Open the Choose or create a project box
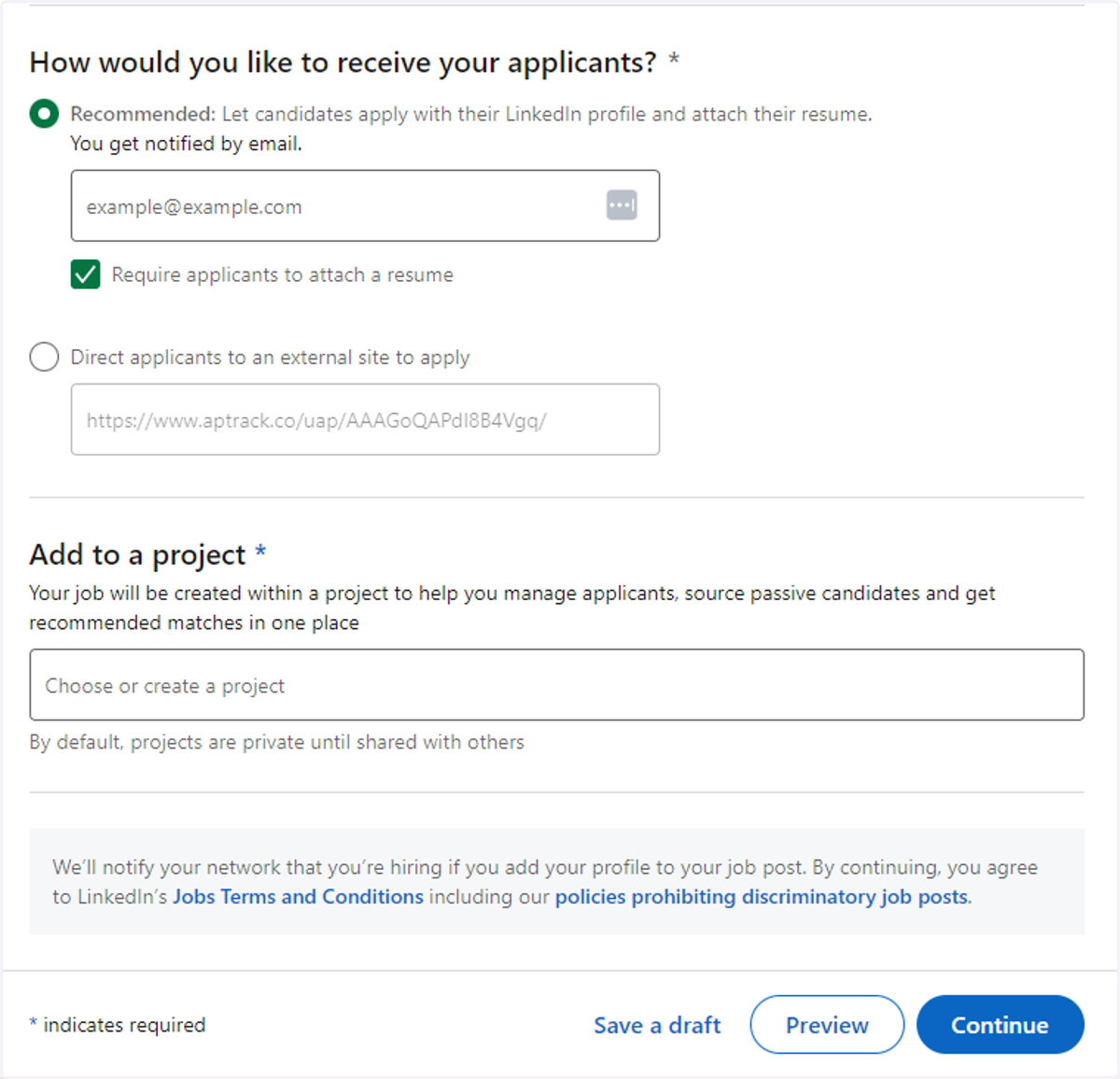The height and width of the screenshot is (1079, 1120). pyautogui.click(x=556, y=684)
